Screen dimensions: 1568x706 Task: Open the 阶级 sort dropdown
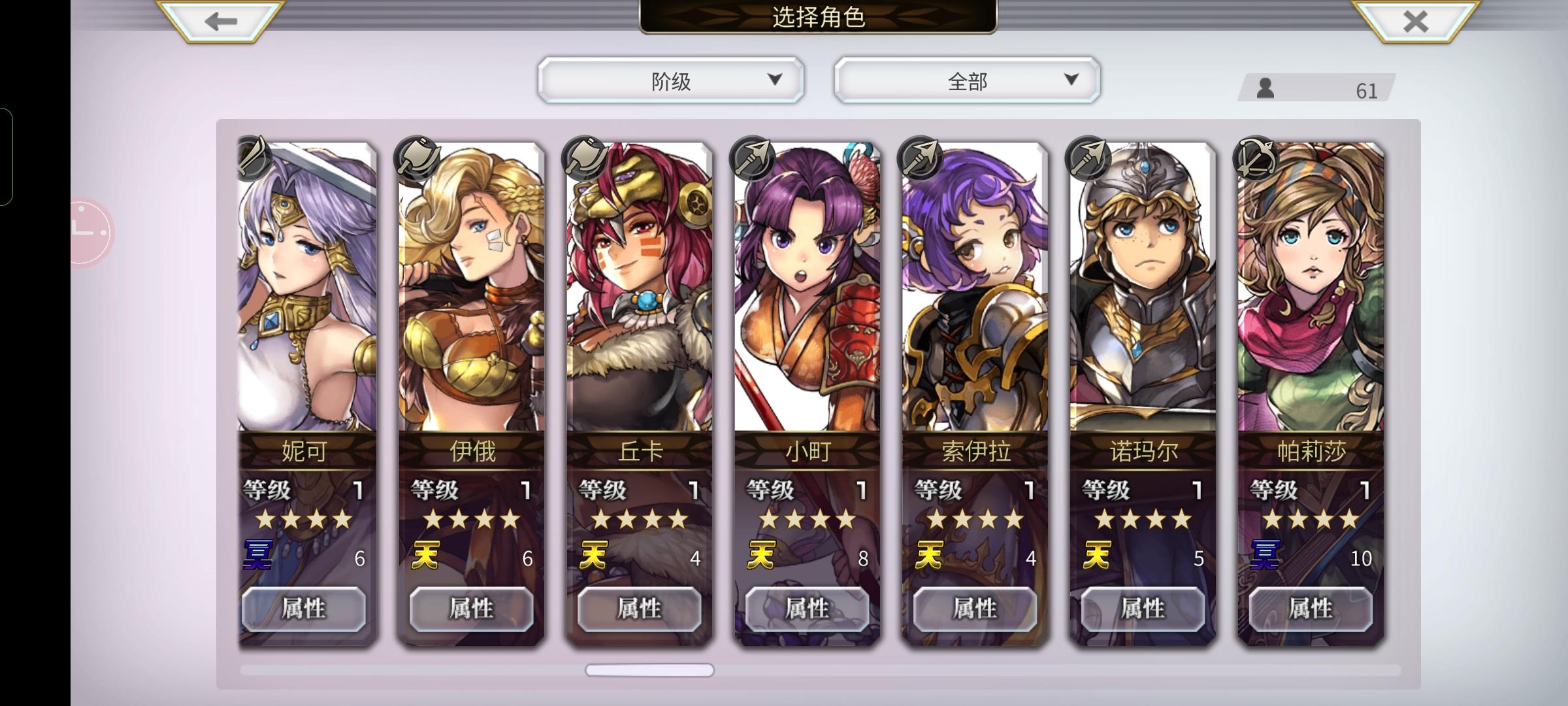671,80
